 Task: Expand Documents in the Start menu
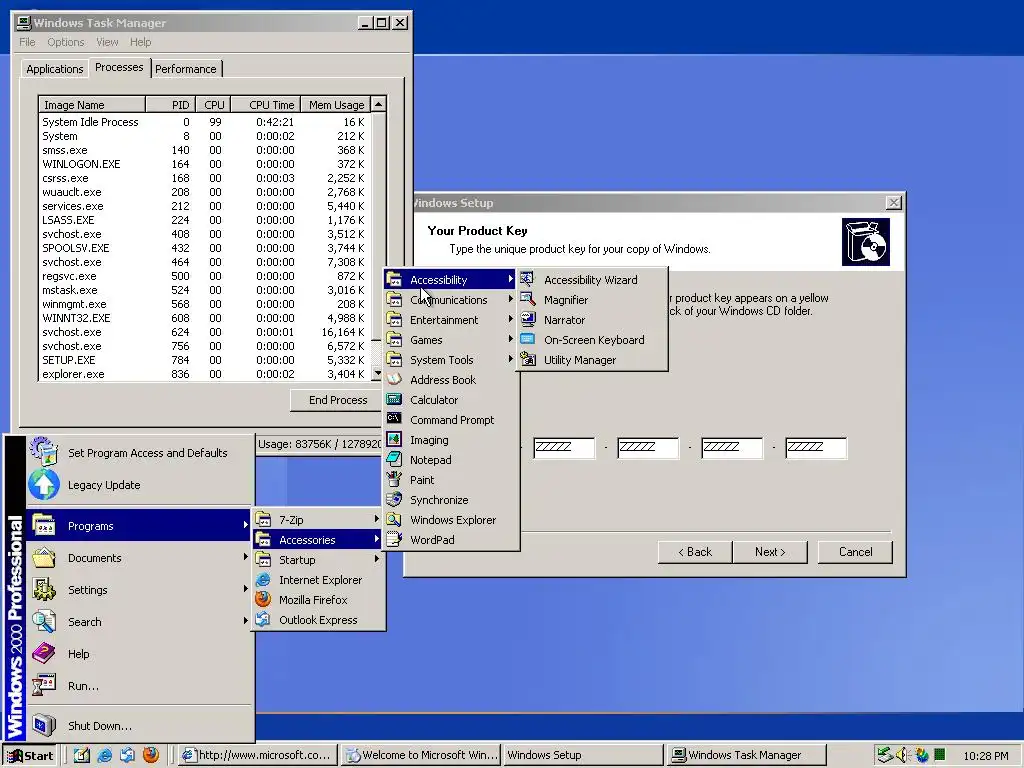pyautogui.click(x=139, y=558)
